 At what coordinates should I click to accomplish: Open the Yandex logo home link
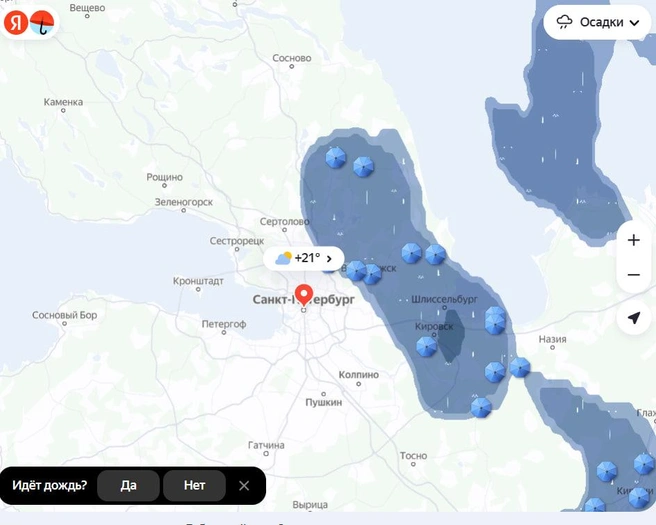(16, 23)
